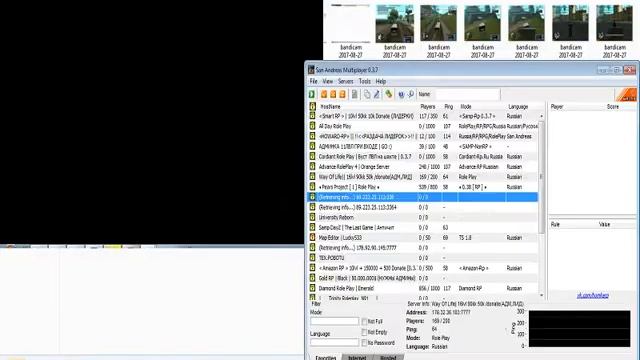The width and height of the screenshot is (640, 360).
Task: Click the lock column header icon
Action: click(312, 106)
